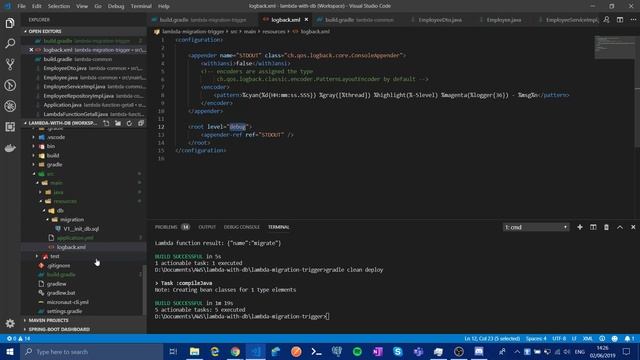Image resolution: width=640 pixels, height=360 pixels.
Task: Open the View menu
Action: coord(82,6)
